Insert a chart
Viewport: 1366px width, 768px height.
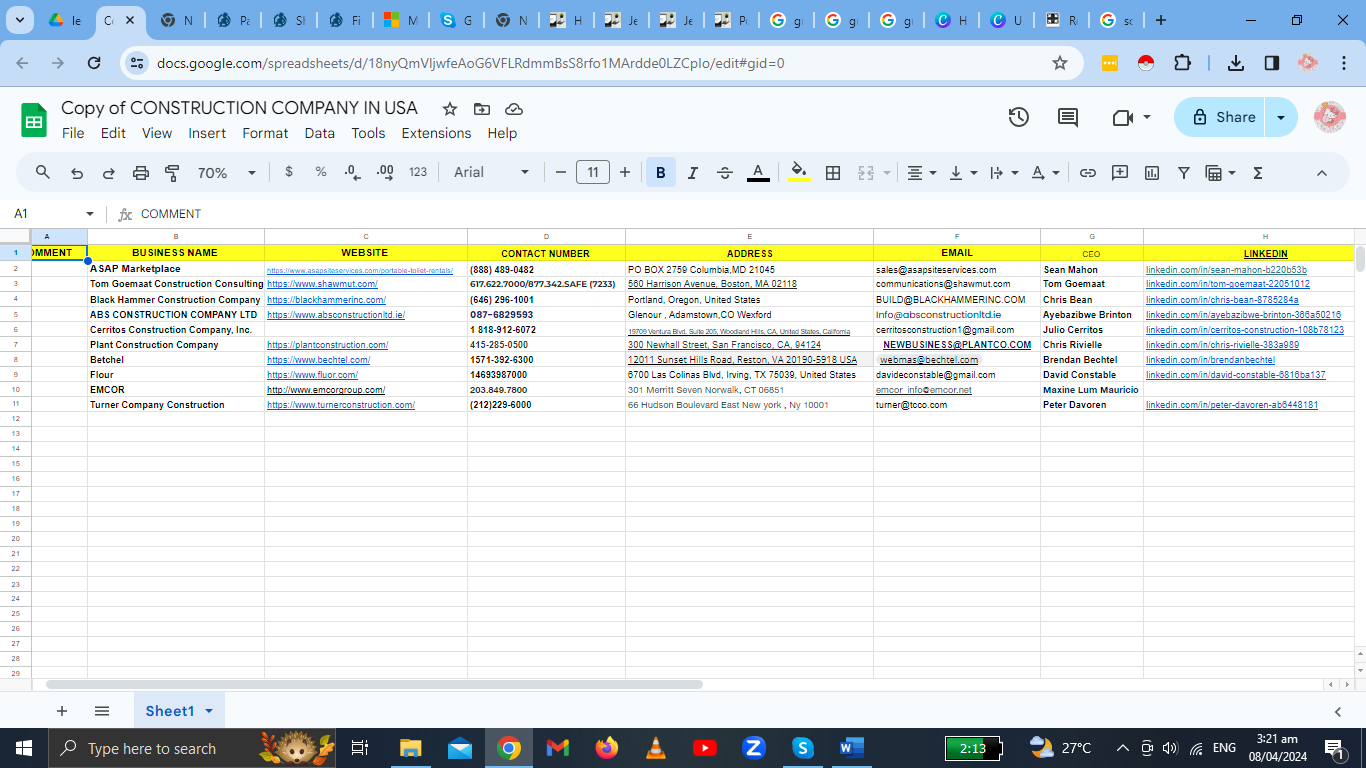1152,172
